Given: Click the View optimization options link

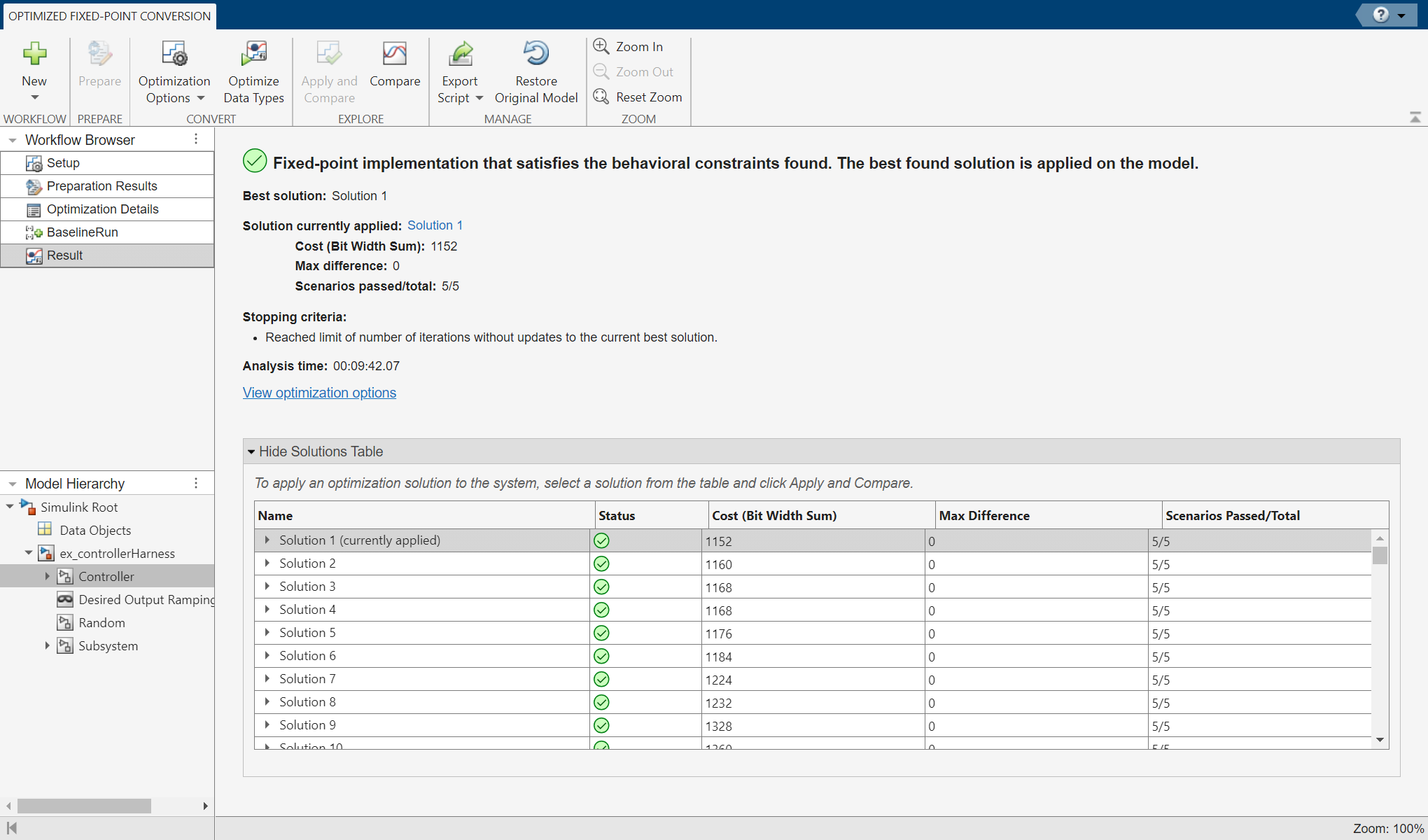Looking at the screenshot, I should 319,393.
